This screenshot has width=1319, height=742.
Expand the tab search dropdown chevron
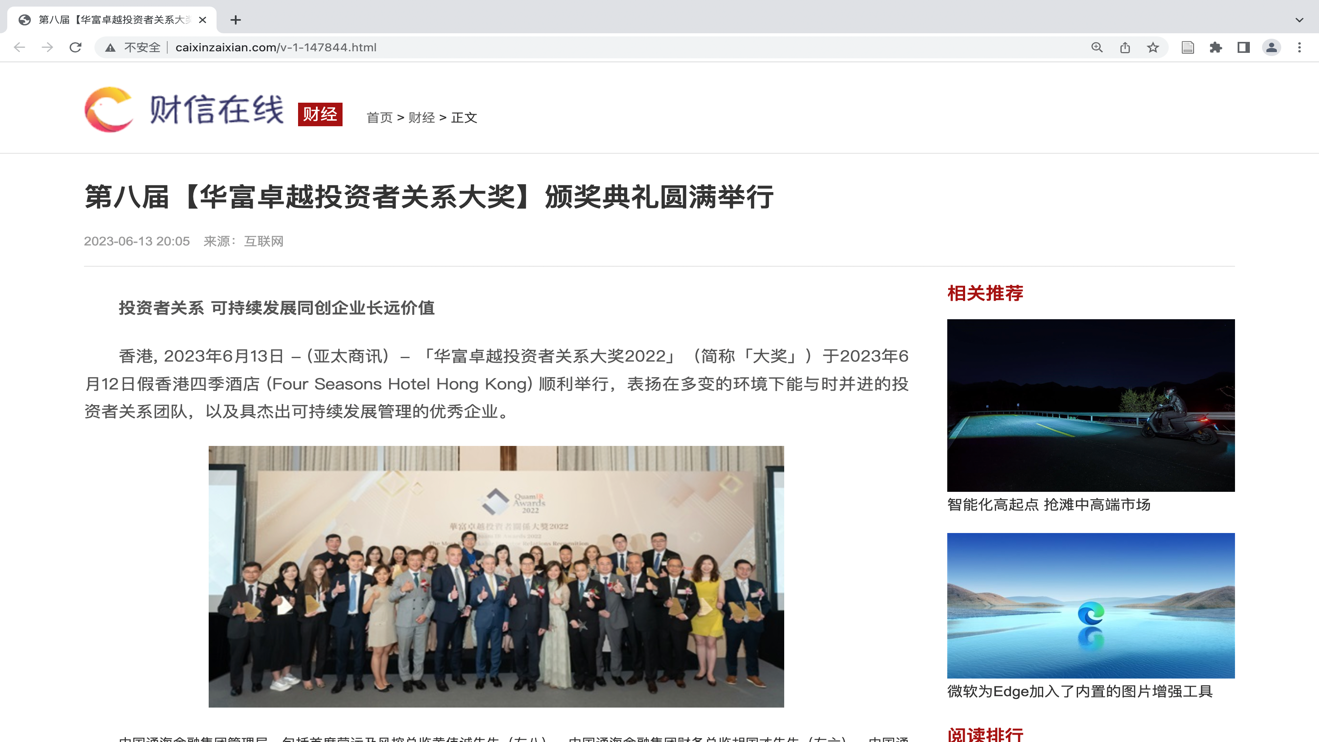click(1299, 20)
